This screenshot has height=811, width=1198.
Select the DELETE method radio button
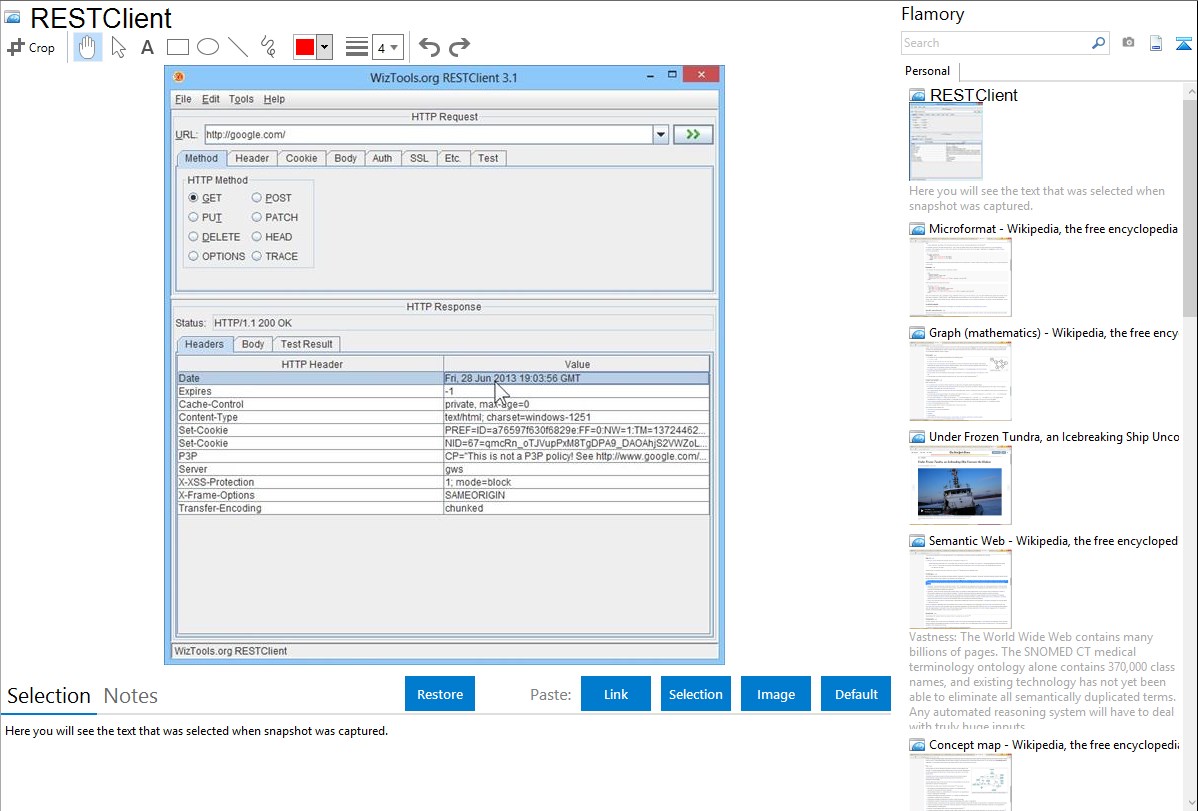pos(193,237)
